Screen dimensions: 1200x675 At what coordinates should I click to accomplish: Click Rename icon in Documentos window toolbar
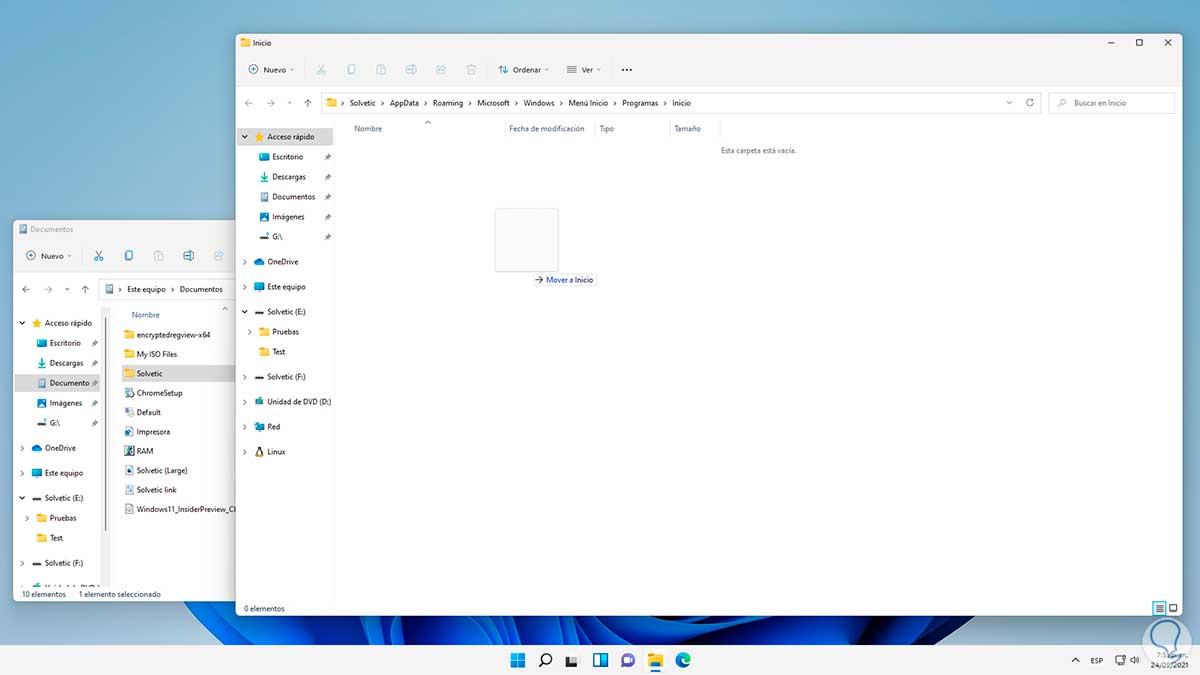(189, 256)
